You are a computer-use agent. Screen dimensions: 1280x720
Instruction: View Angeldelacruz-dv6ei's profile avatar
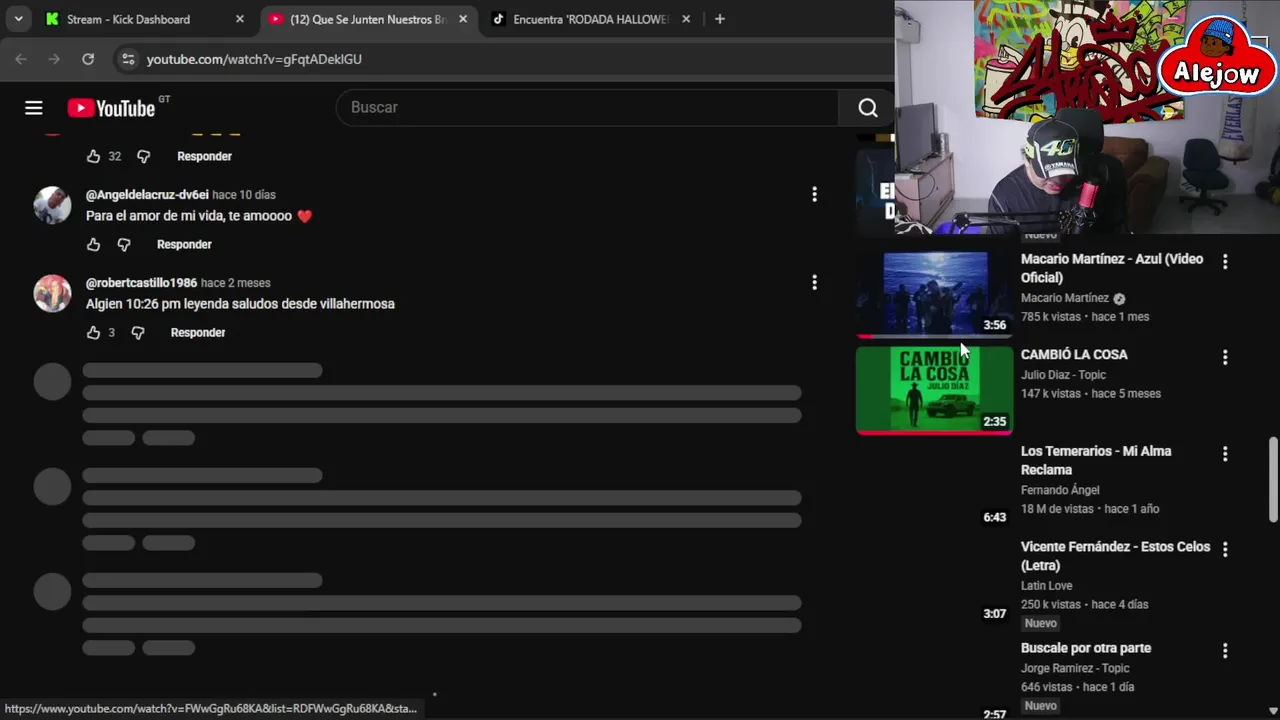pyautogui.click(x=52, y=205)
